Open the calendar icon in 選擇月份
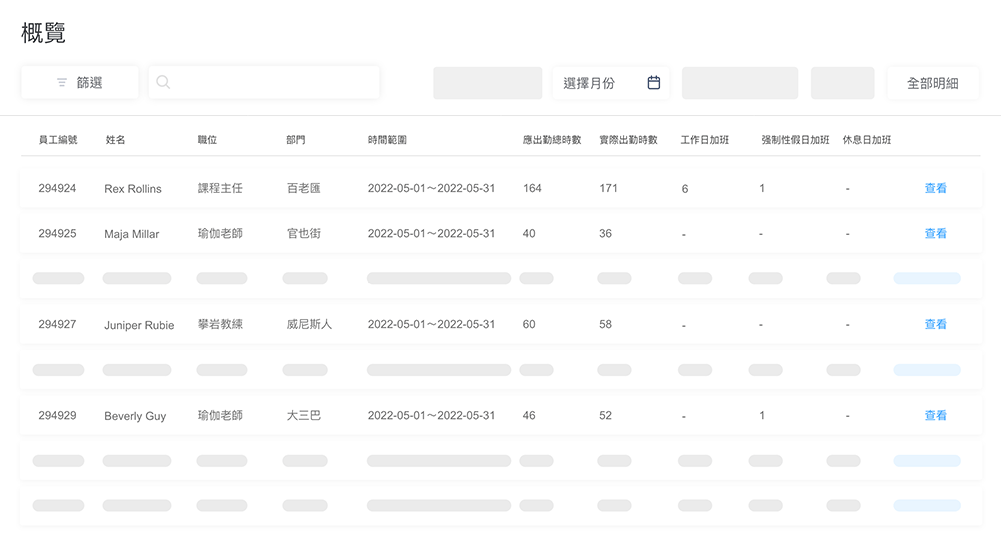 [654, 82]
